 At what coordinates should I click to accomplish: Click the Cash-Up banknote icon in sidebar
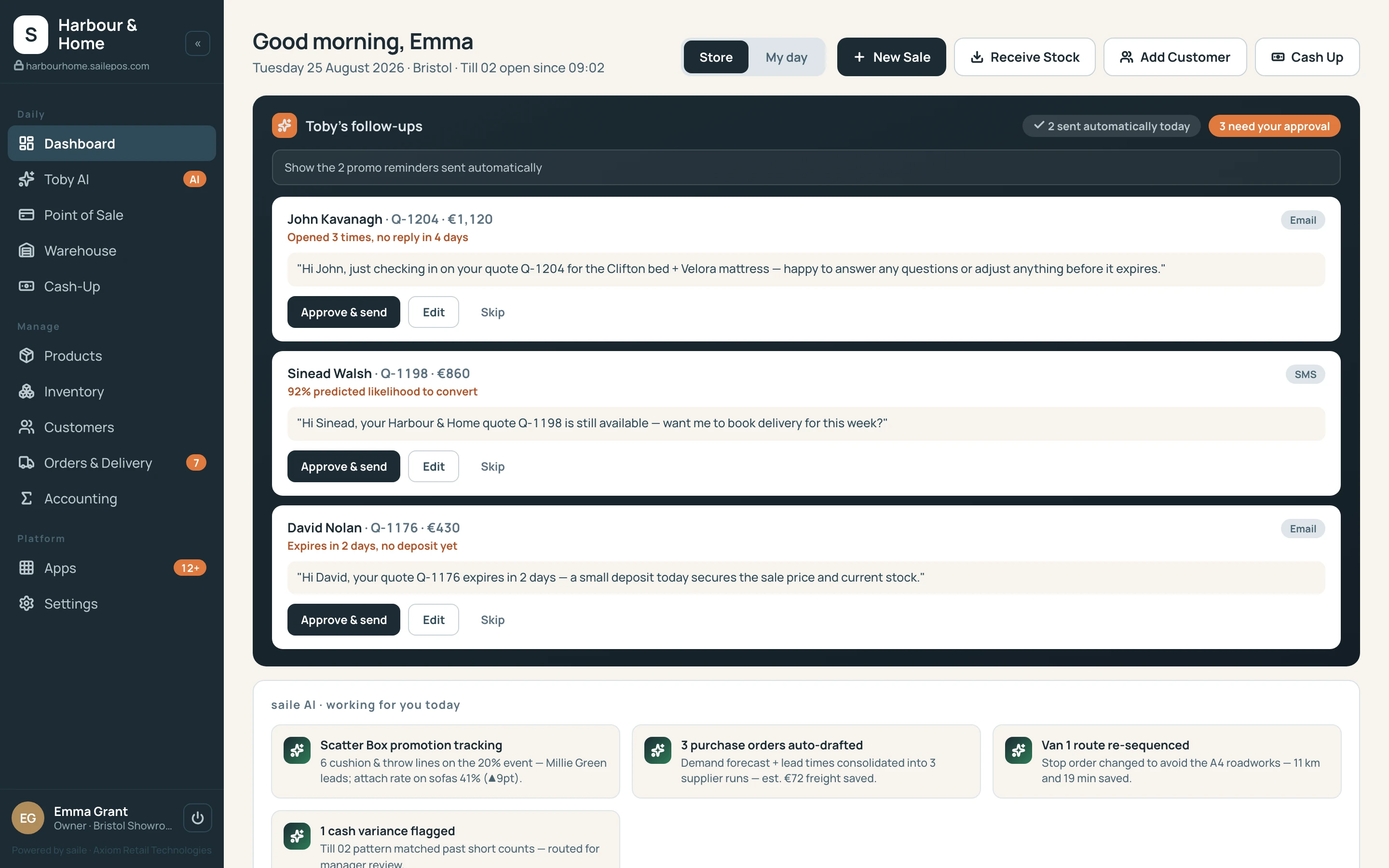point(27,286)
